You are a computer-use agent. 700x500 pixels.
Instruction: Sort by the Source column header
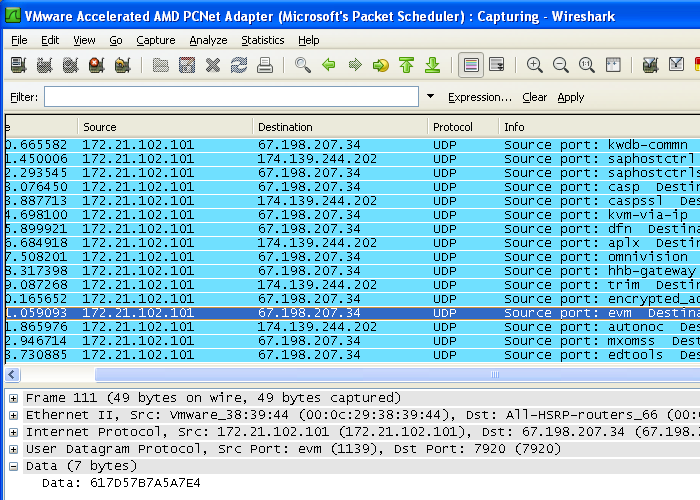(x=165, y=127)
